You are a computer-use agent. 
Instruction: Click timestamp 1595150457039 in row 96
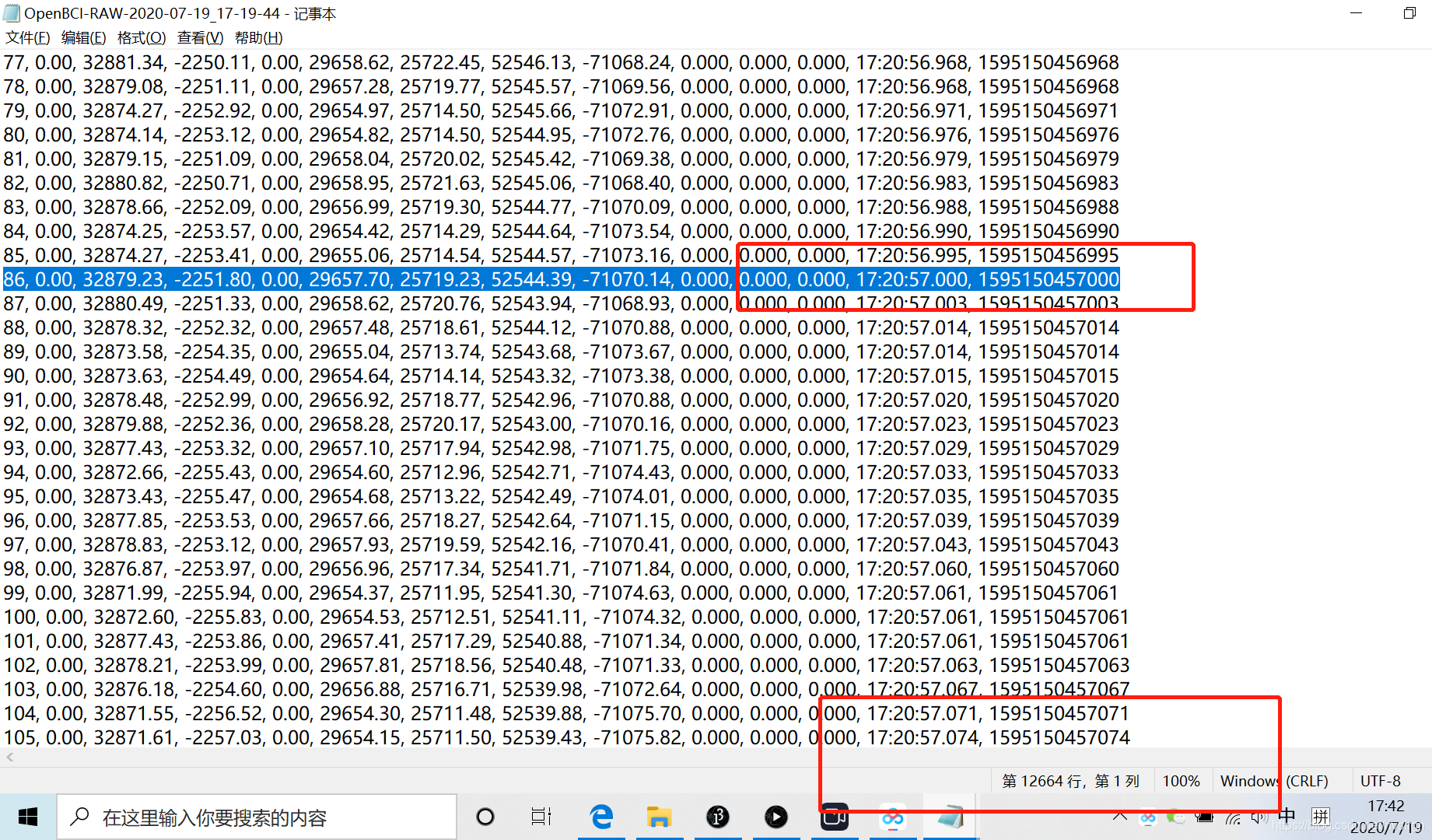[1048, 520]
